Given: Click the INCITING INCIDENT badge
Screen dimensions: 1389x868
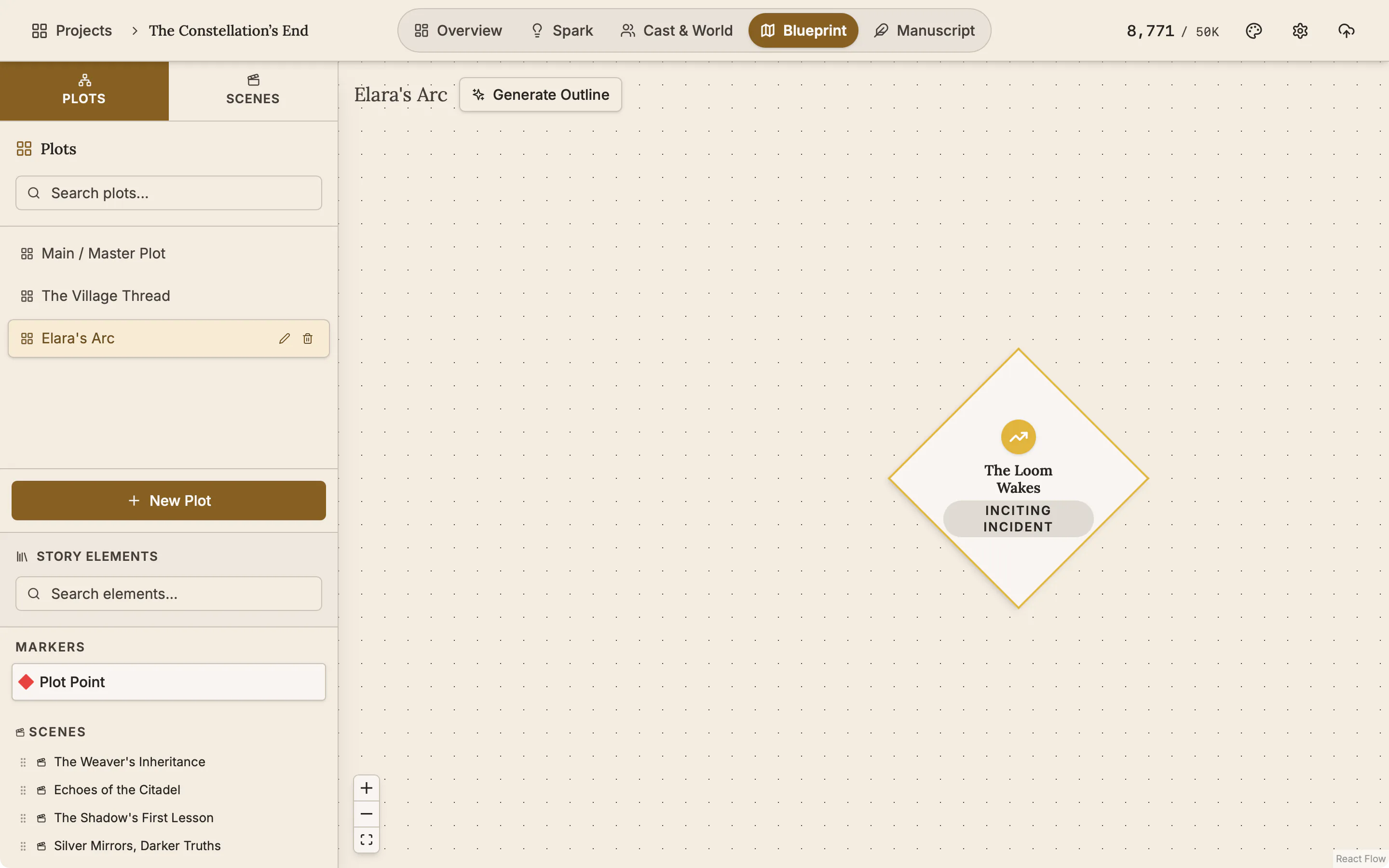Looking at the screenshot, I should coord(1018,518).
